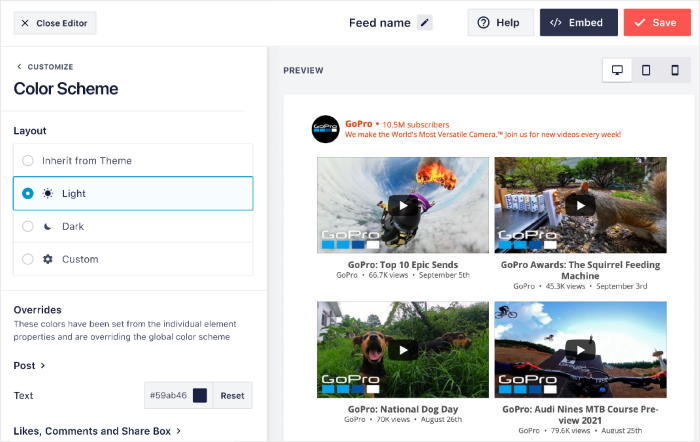Expand Likes, Comments and Share Box section
This screenshot has width=700, height=442.
point(97,431)
